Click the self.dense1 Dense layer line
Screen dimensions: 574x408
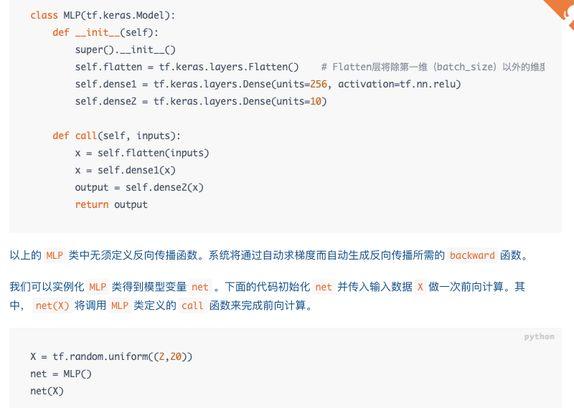pyautogui.click(x=268, y=84)
